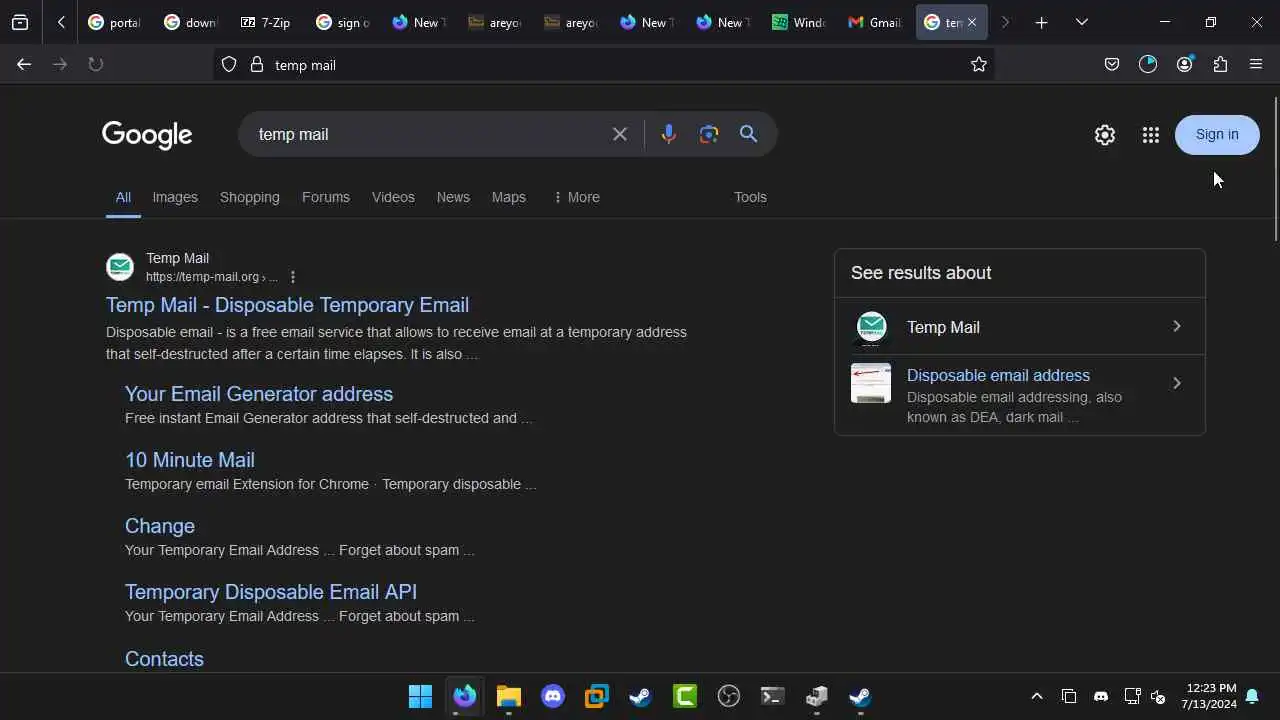Open Discord from the taskbar

point(553,696)
